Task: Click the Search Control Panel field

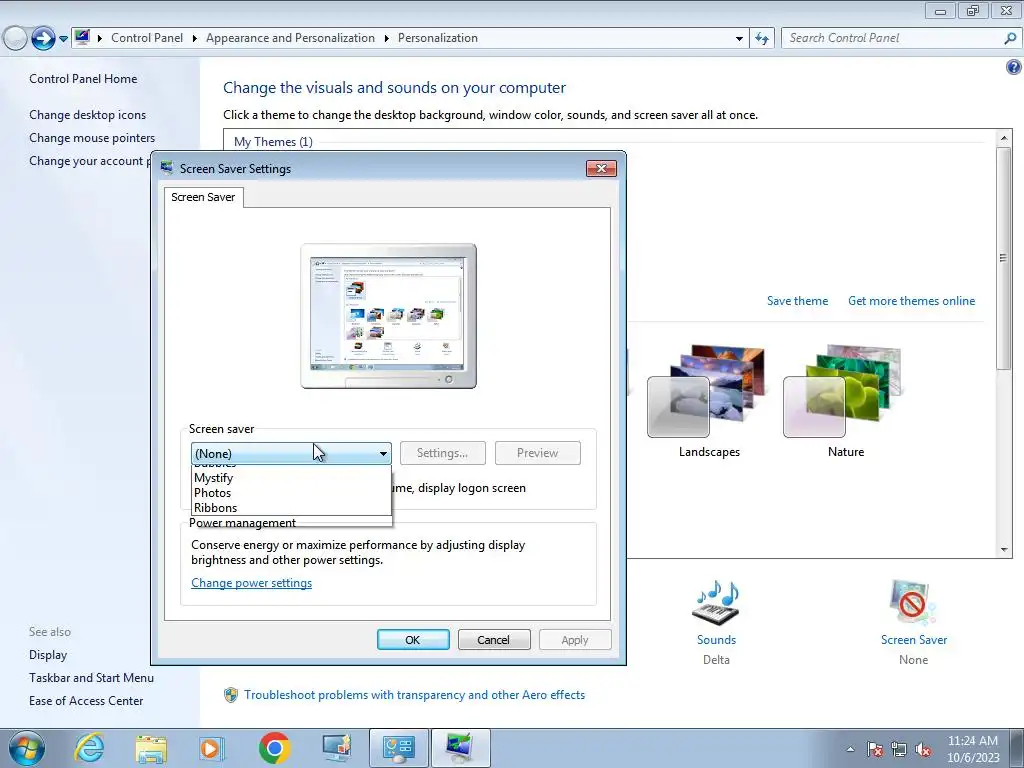Action: click(x=892, y=38)
